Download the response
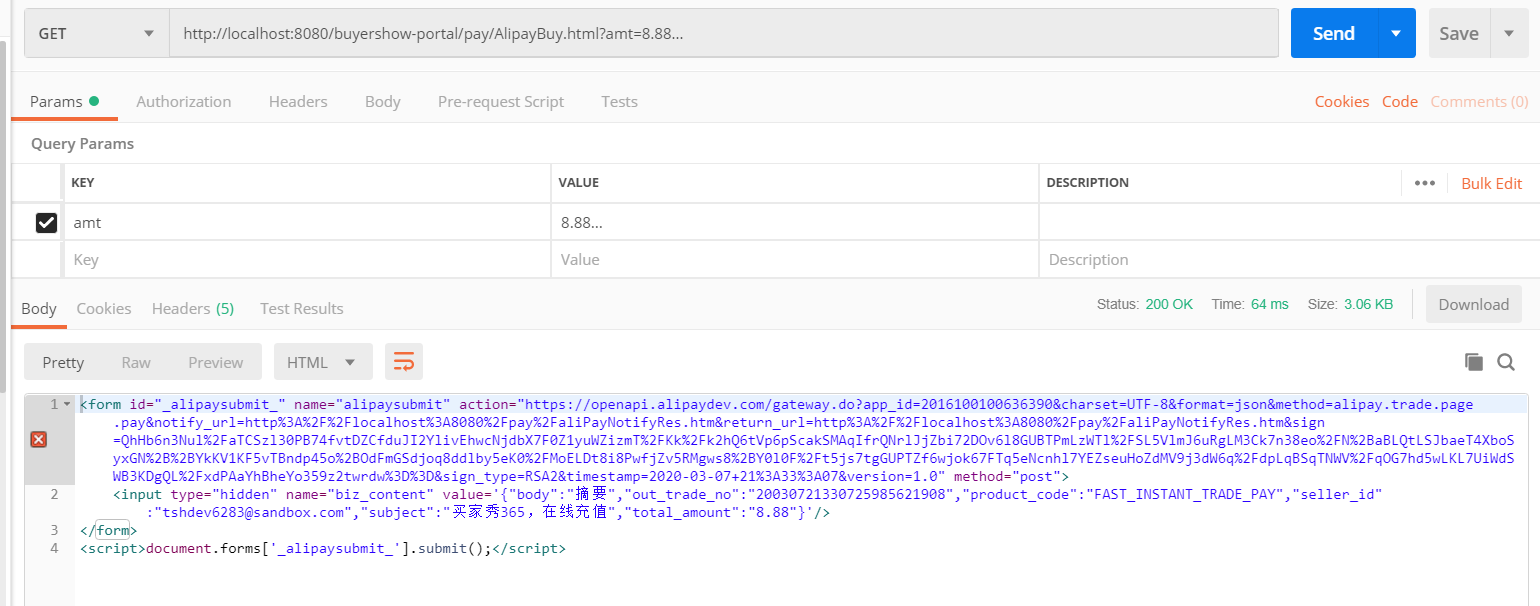 point(1474,304)
